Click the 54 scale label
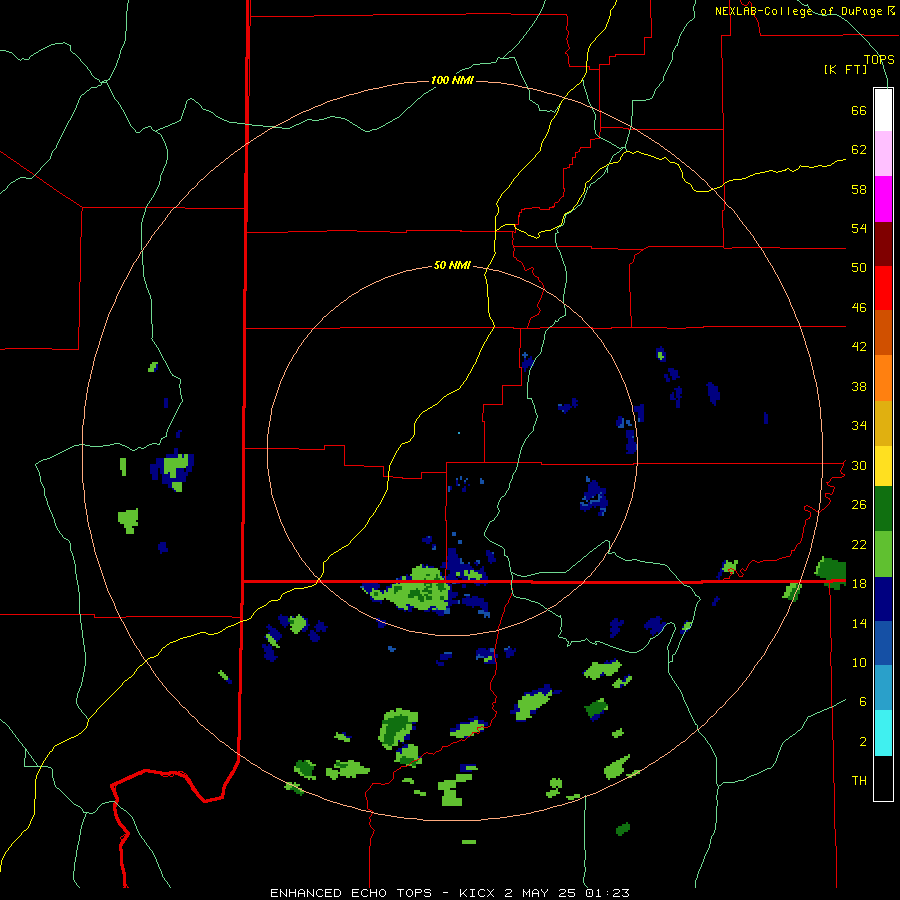Image resolution: width=900 pixels, height=900 pixels. coord(859,228)
